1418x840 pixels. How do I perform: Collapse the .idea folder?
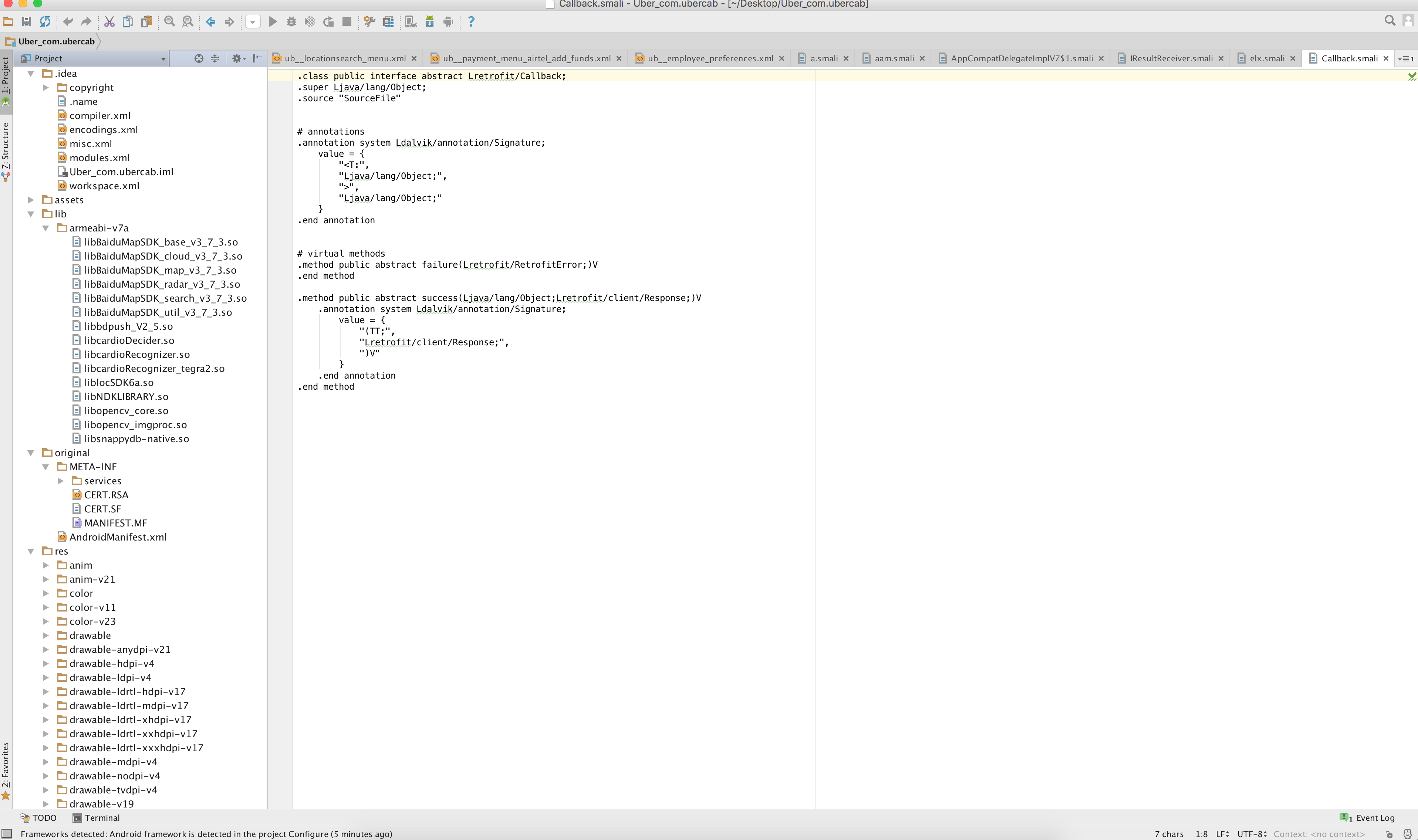tap(31, 74)
